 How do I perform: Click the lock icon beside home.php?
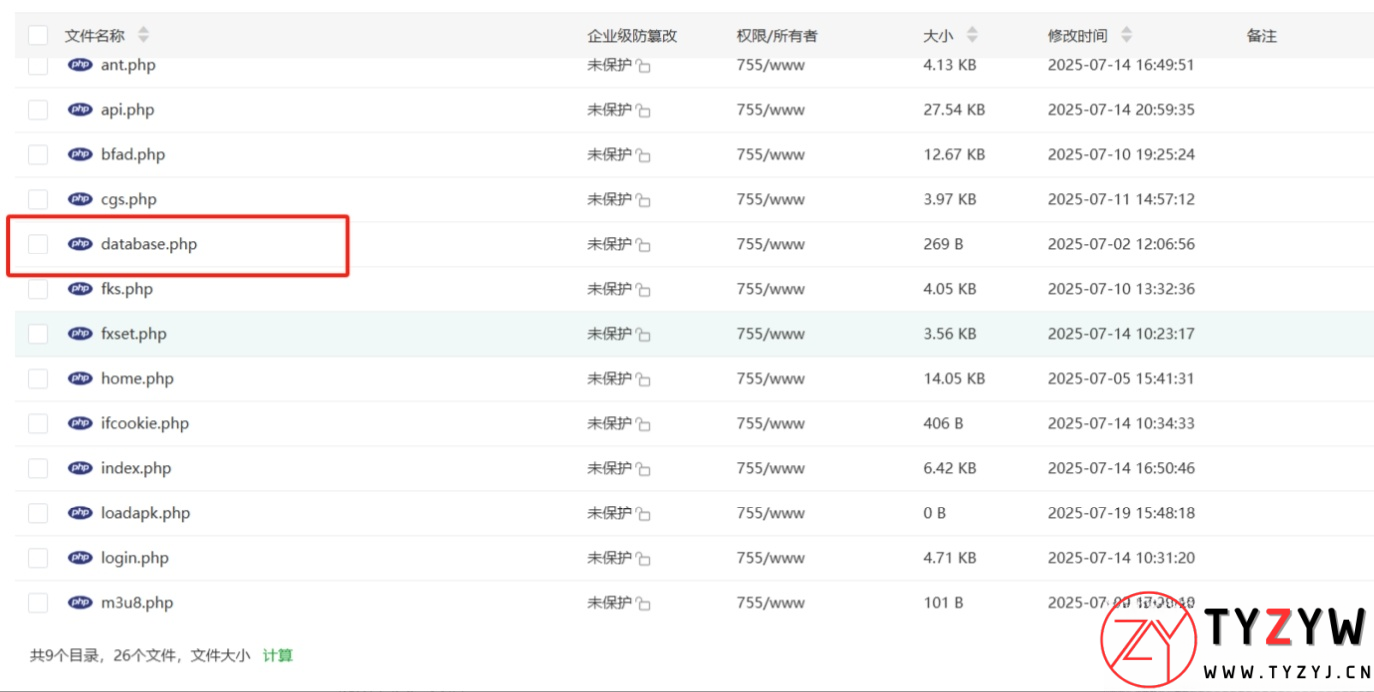(641, 379)
